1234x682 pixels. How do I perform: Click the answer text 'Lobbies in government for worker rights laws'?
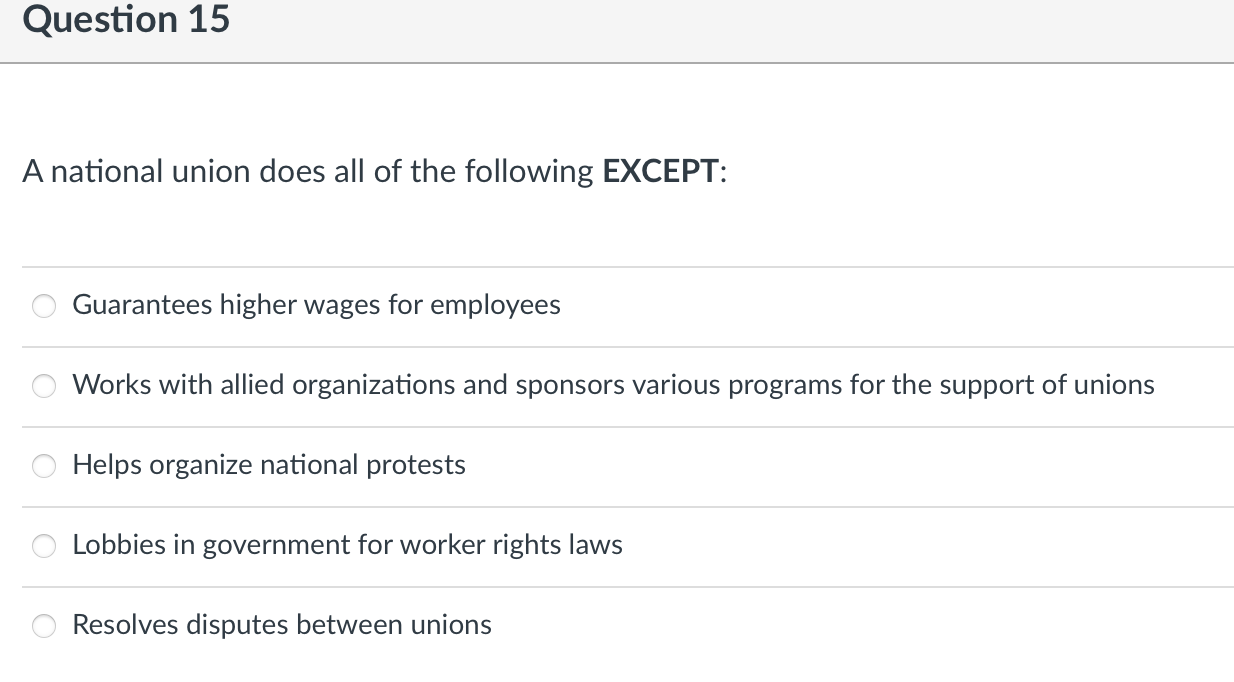(347, 545)
